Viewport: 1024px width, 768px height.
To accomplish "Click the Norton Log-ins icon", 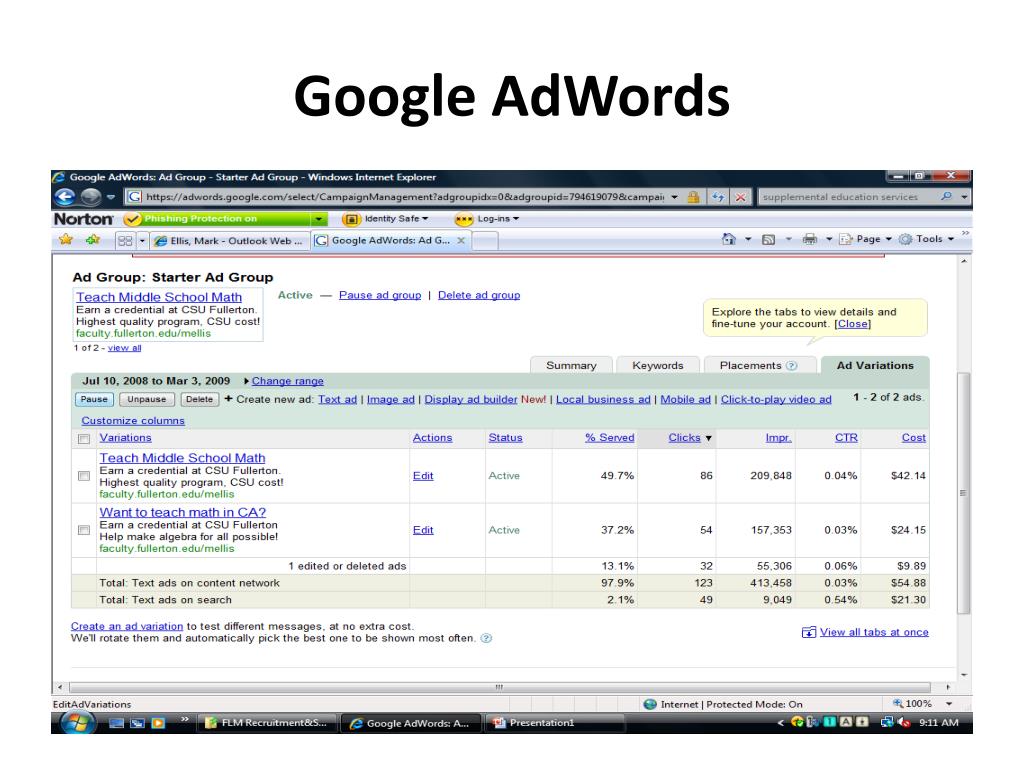I will (x=464, y=219).
